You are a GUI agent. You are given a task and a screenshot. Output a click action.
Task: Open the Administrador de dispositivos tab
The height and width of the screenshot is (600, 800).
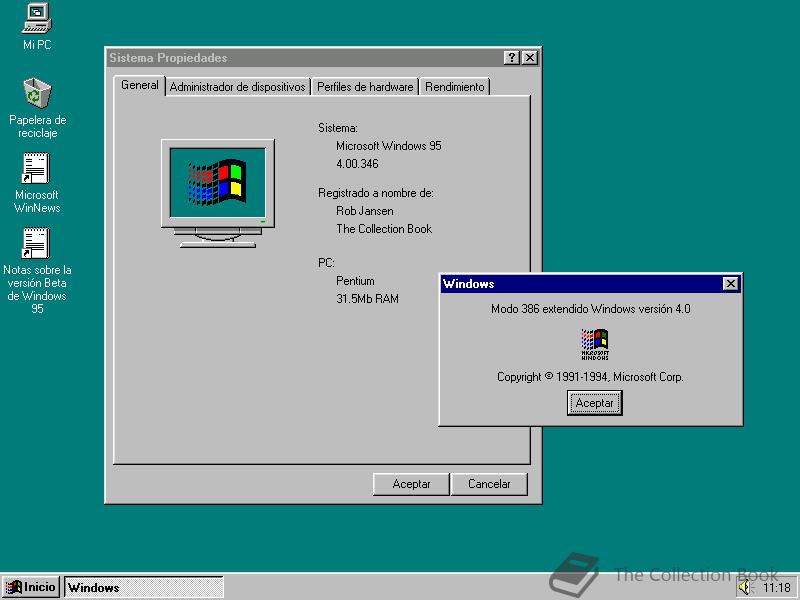[x=238, y=87]
